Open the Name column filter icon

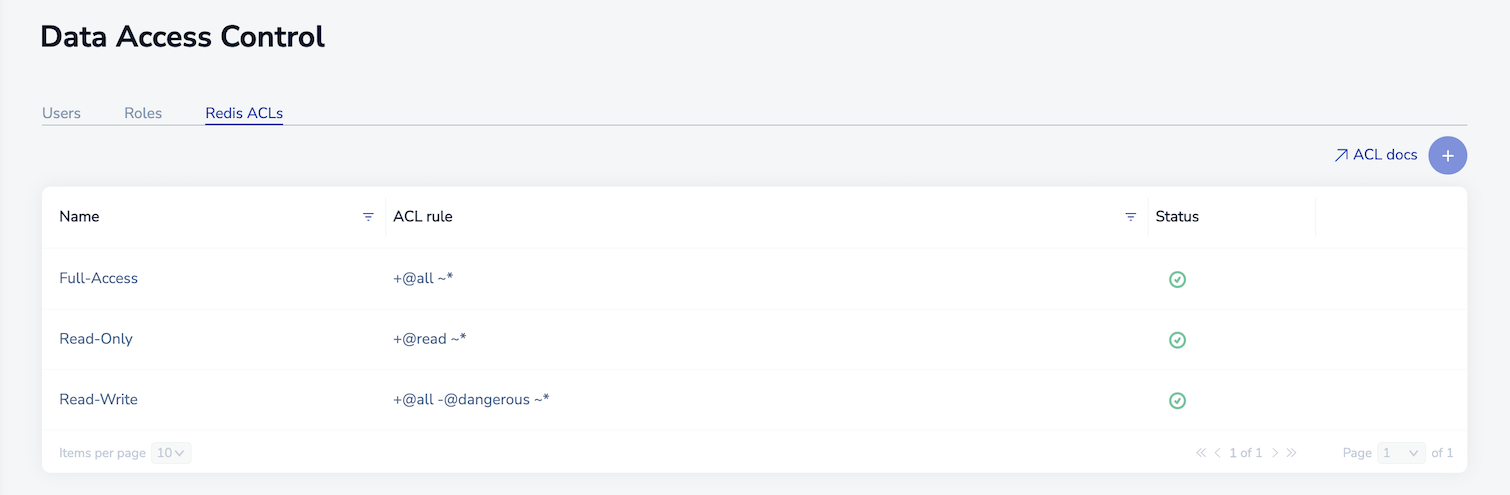pos(368,217)
